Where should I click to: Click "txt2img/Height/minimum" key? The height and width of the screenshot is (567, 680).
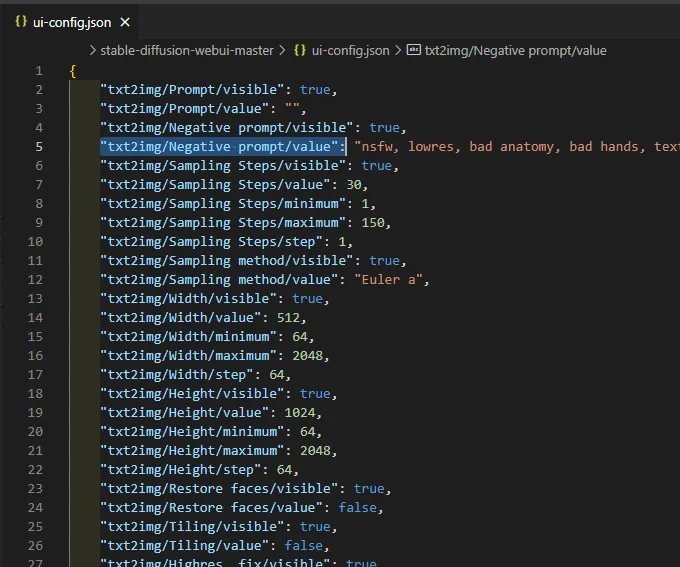tap(192, 432)
